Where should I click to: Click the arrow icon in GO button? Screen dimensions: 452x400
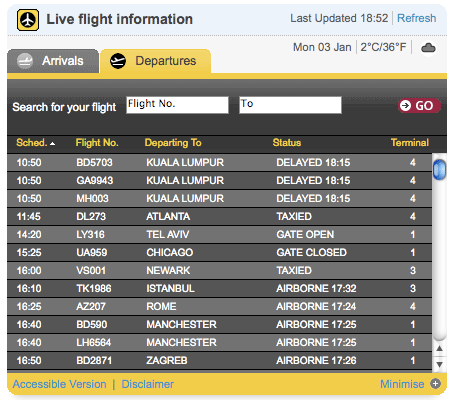pyautogui.click(x=405, y=106)
